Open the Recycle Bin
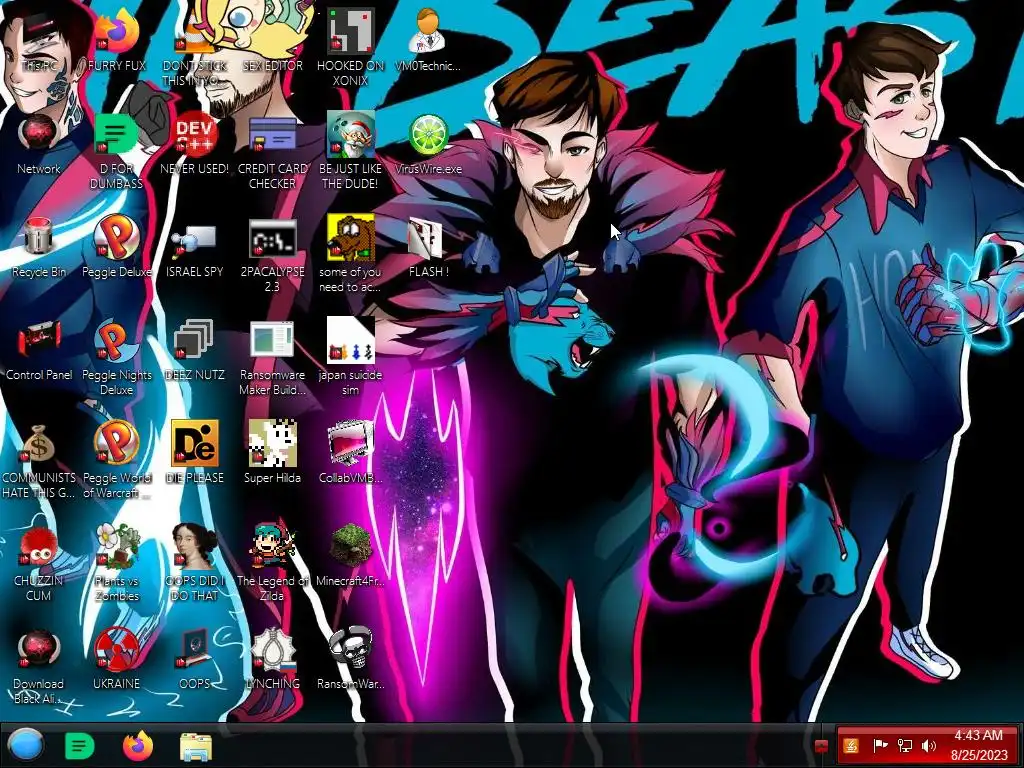Screen dimensions: 1024x768 point(38,247)
